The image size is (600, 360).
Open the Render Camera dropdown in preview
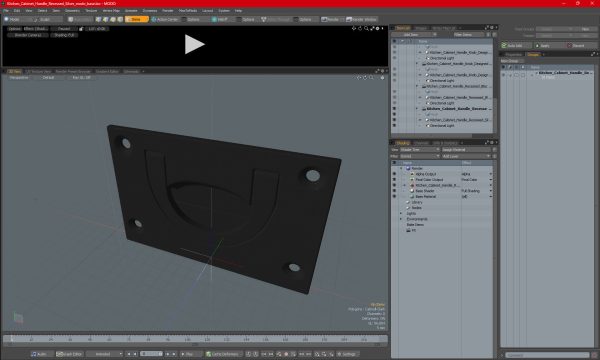coord(28,35)
